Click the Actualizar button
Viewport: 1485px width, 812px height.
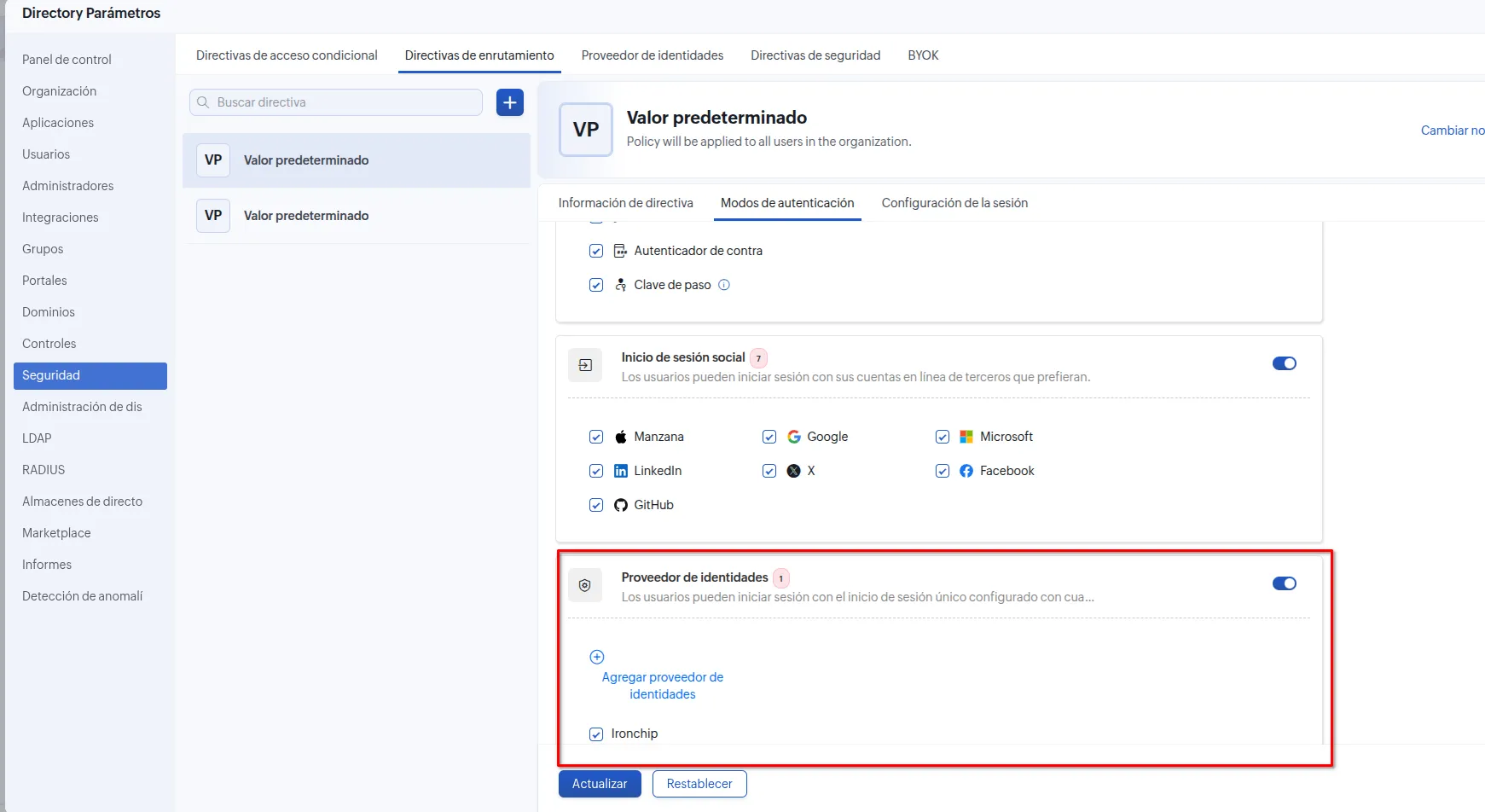600,784
